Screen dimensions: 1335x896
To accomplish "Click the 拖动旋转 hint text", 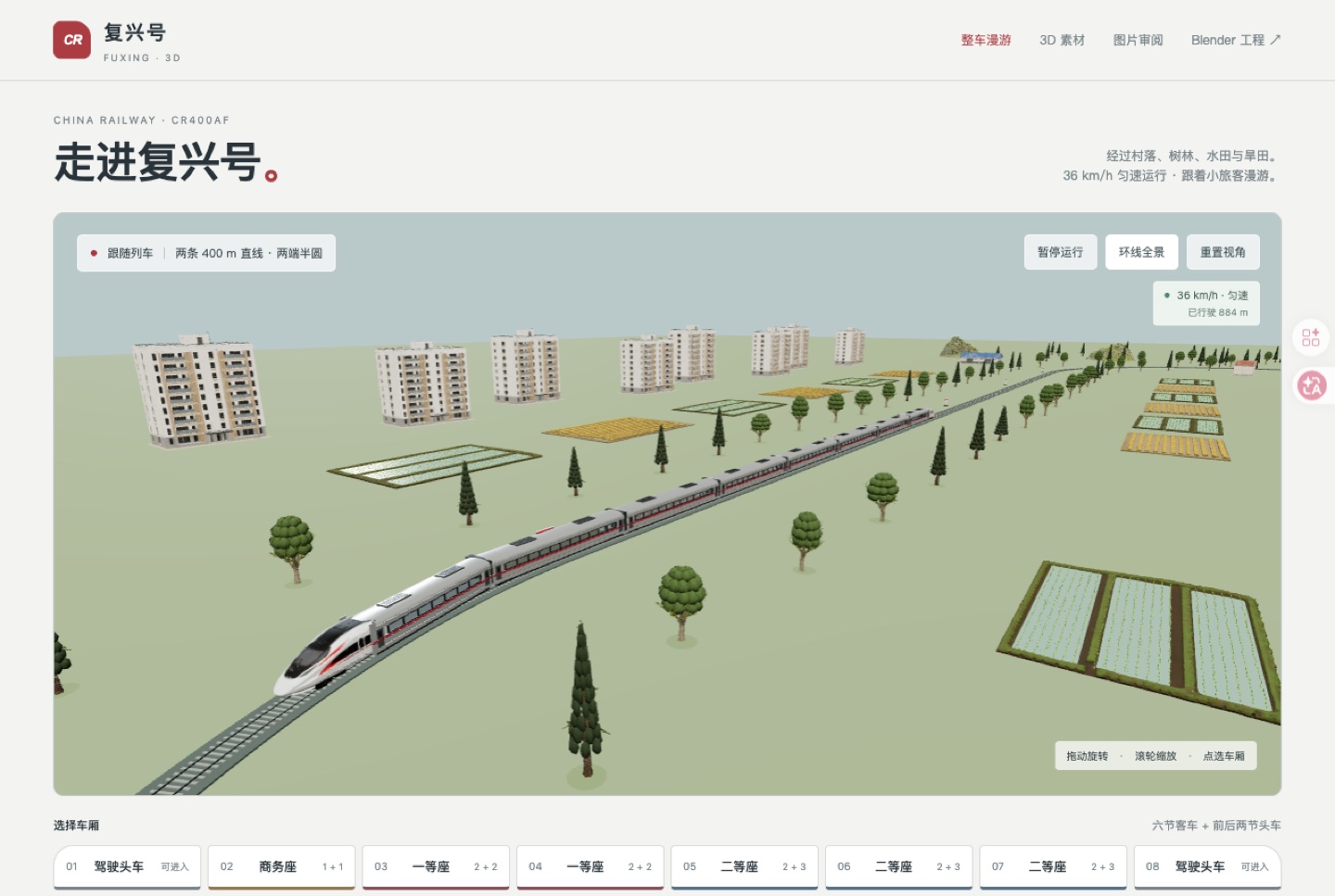I will tap(1087, 756).
